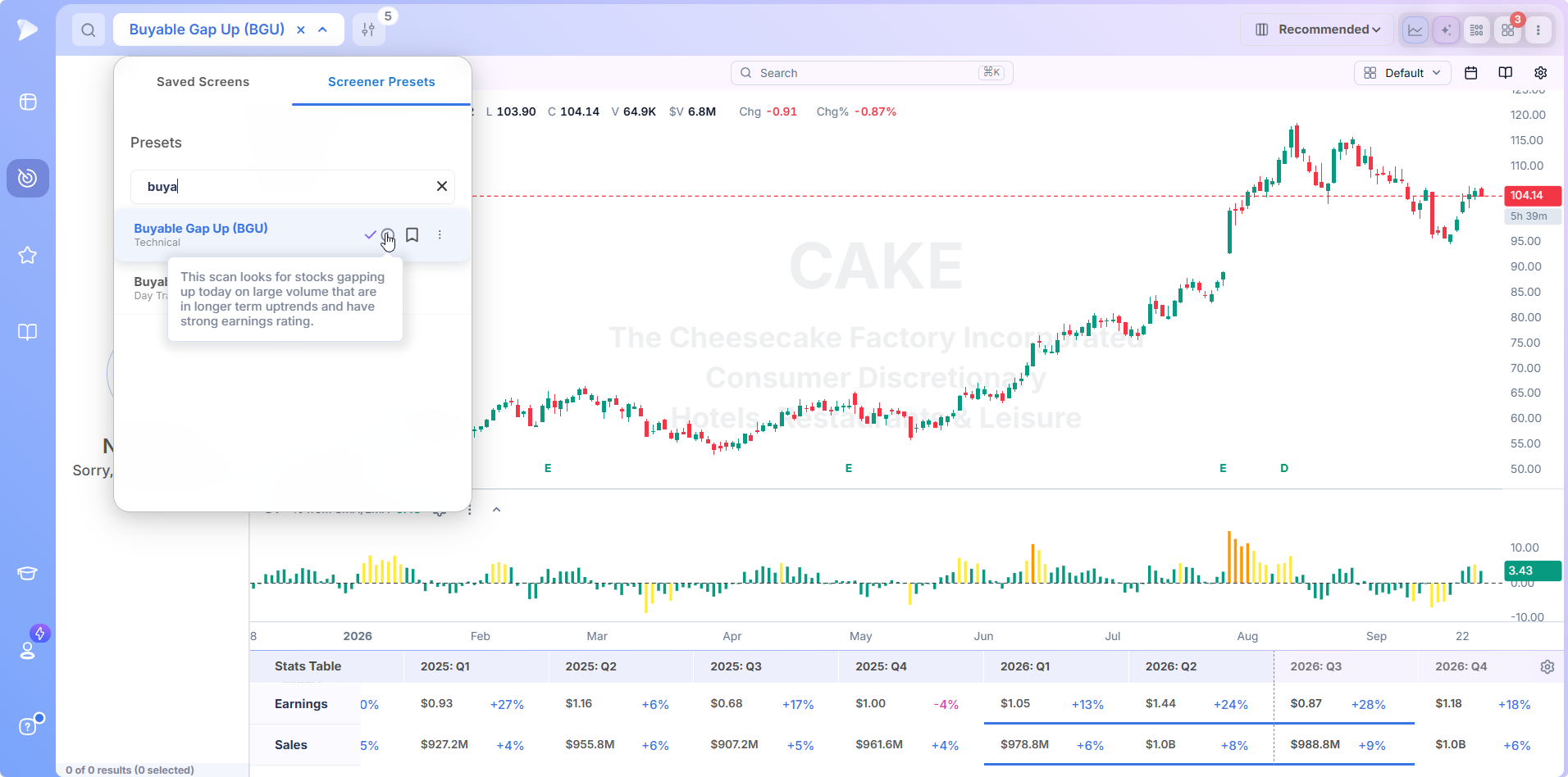The height and width of the screenshot is (777, 1568).
Task: Open the graduation cap education icon
Action: [x=28, y=573]
